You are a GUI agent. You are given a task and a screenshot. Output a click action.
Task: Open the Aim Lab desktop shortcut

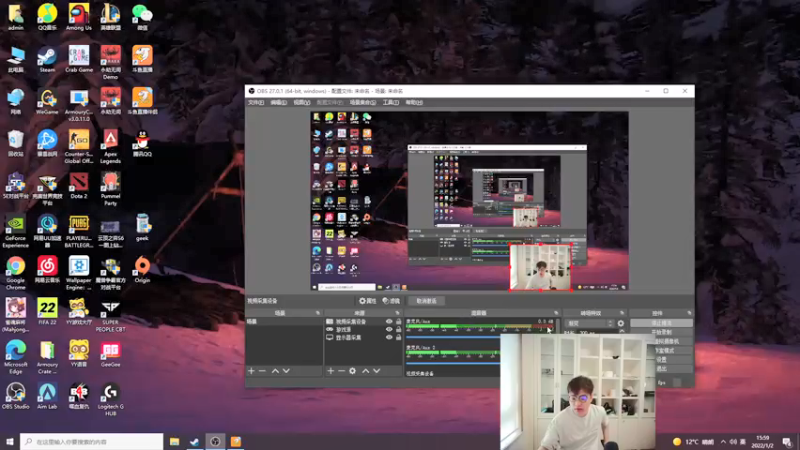tap(47, 396)
